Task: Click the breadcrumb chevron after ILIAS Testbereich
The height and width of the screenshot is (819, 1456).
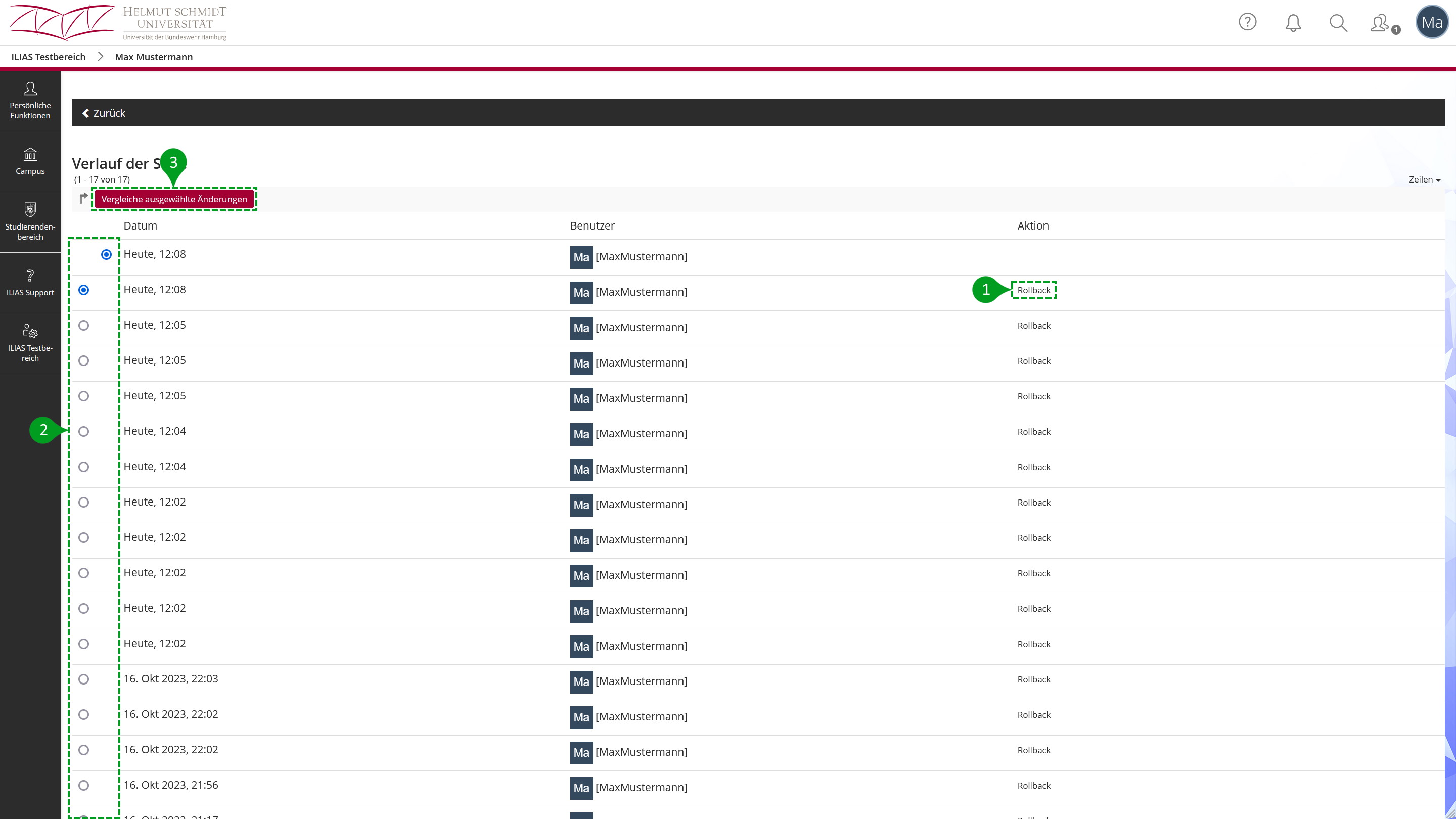Action: (101, 57)
